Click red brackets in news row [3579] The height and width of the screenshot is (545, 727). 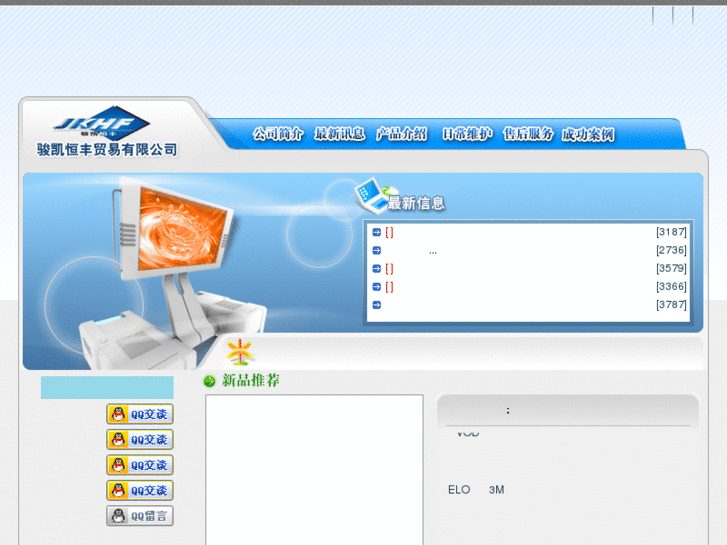click(389, 269)
